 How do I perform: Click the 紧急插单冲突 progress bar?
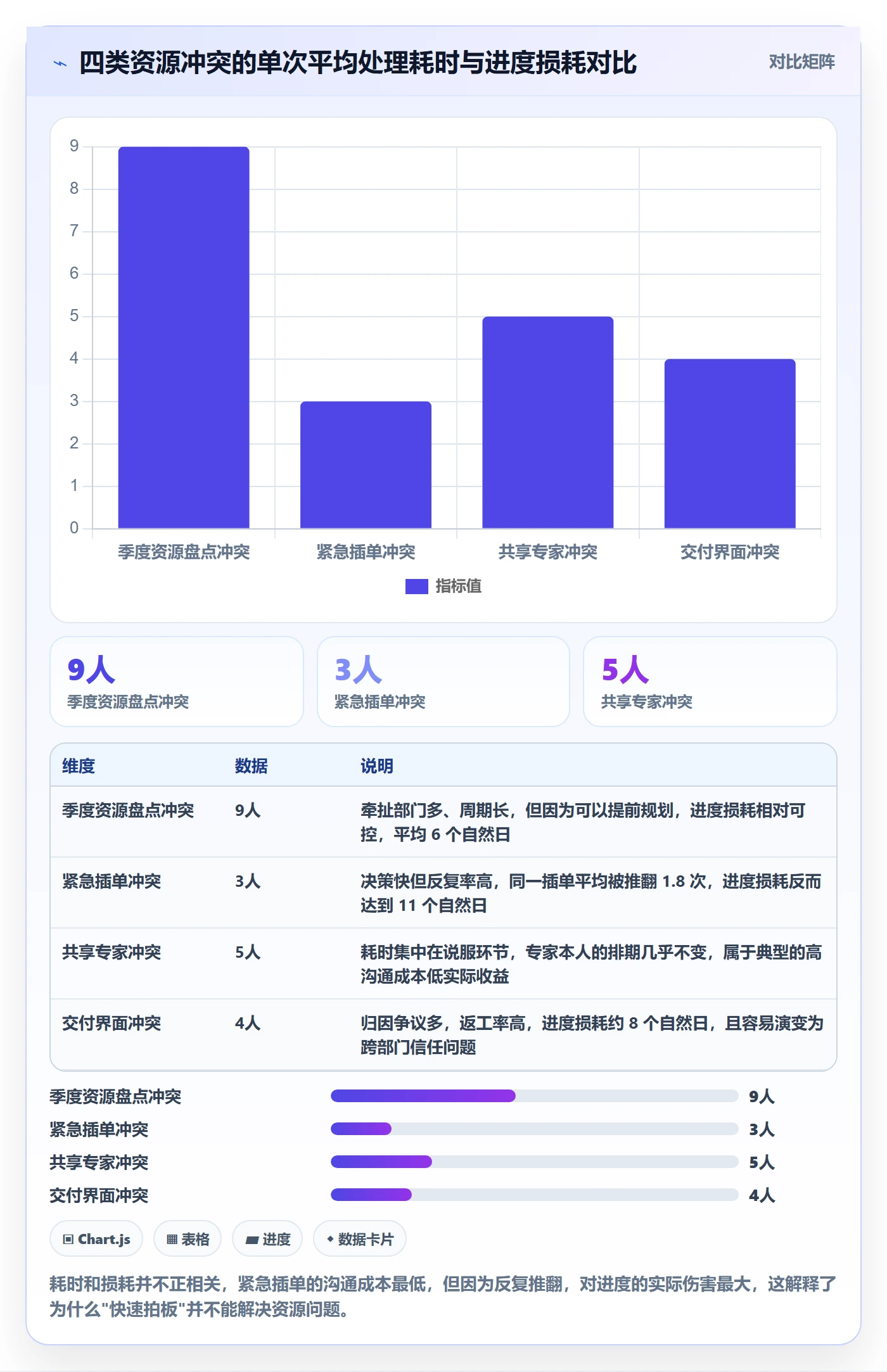(x=535, y=1129)
